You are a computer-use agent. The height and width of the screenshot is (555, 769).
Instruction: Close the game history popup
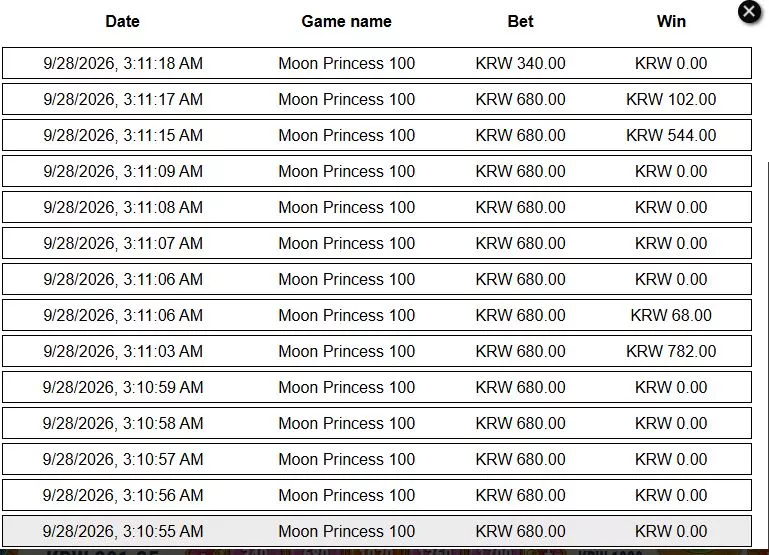(749, 12)
